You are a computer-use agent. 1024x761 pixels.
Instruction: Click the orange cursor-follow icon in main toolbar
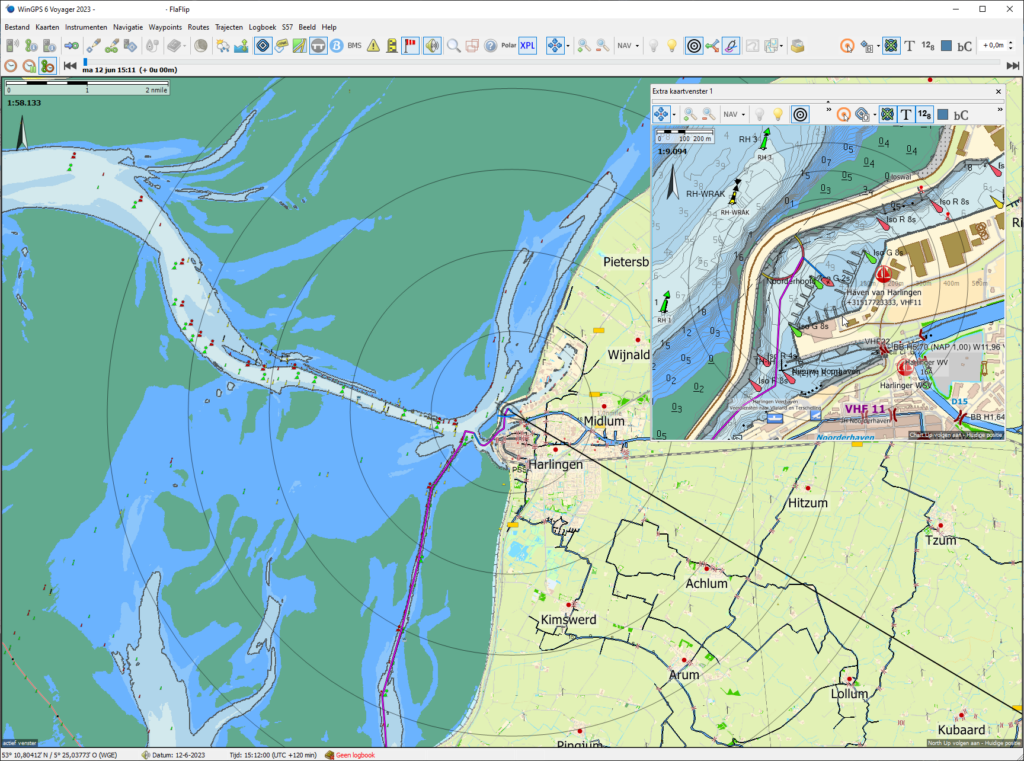(x=847, y=46)
